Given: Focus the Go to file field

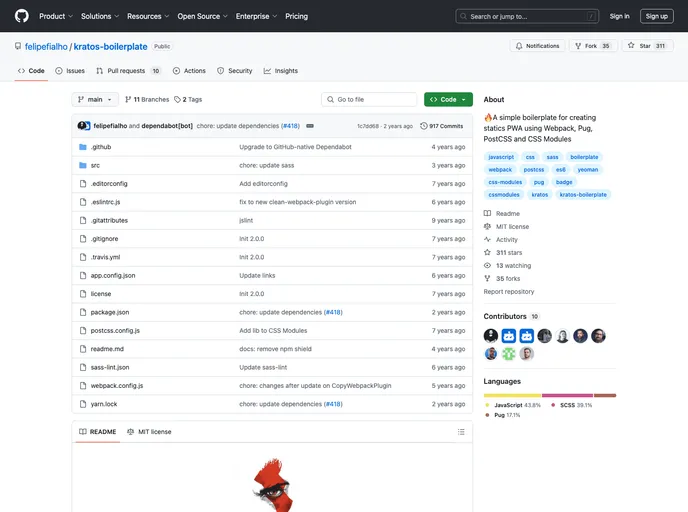Looking at the screenshot, I should pyautogui.click(x=369, y=100).
